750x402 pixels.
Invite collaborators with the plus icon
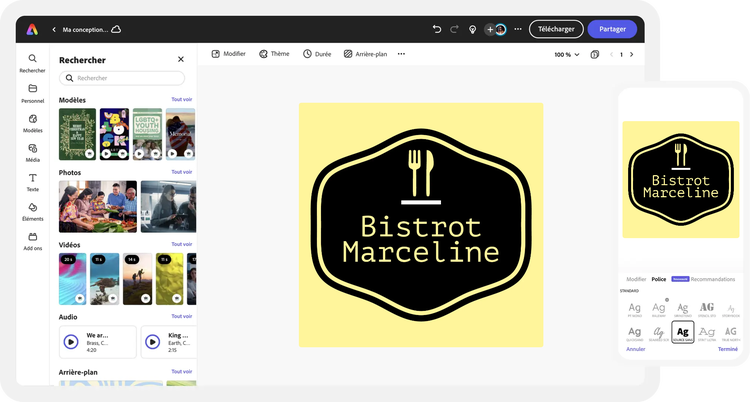[490, 30]
